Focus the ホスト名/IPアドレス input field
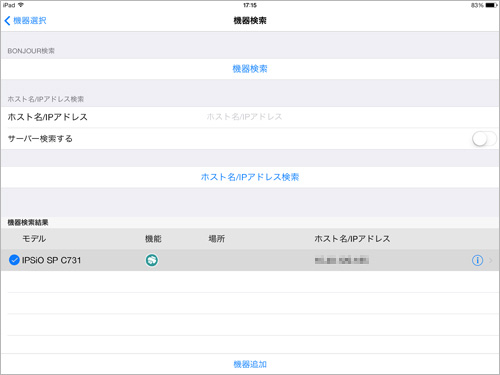 350,117
